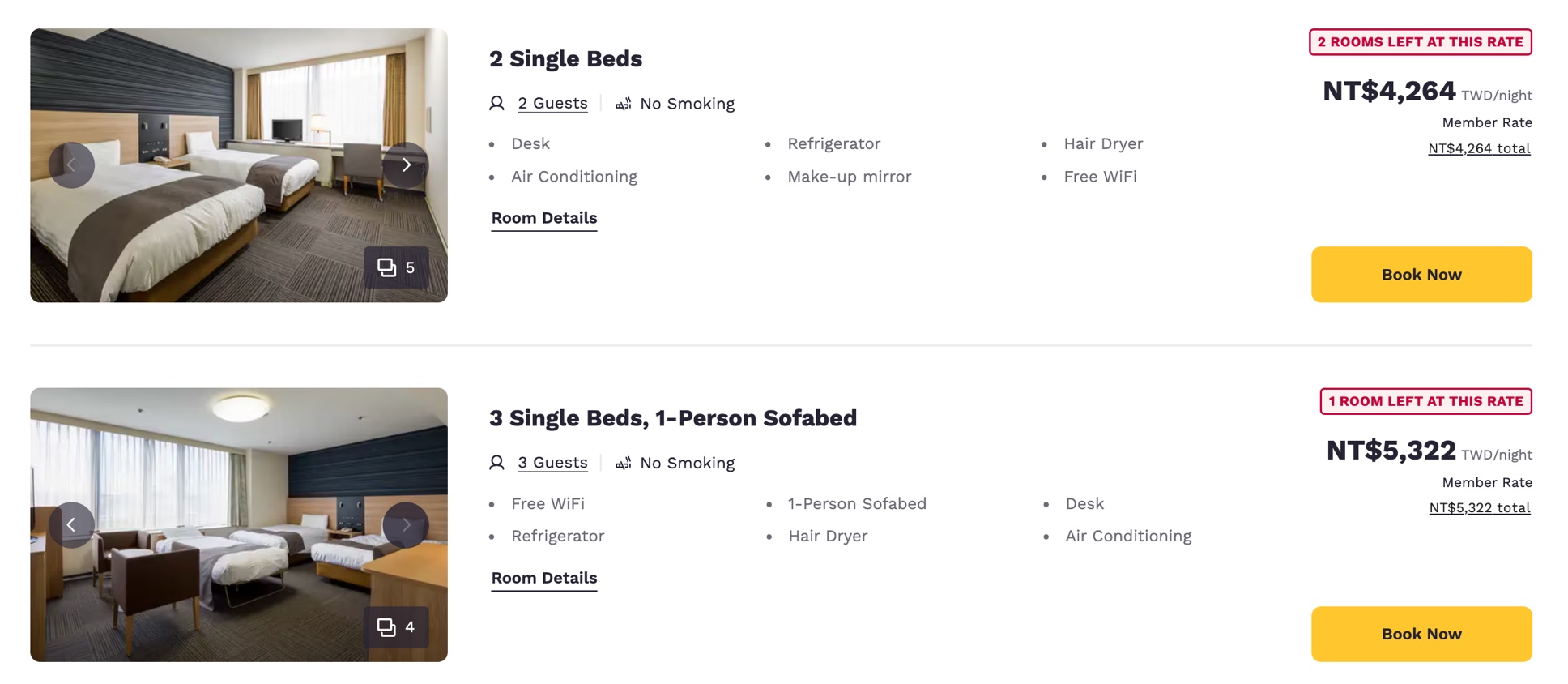Show previous photo of 2 Single Beds room
Image resolution: width=1568 pixels, height=684 pixels.
(x=71, y=165)
